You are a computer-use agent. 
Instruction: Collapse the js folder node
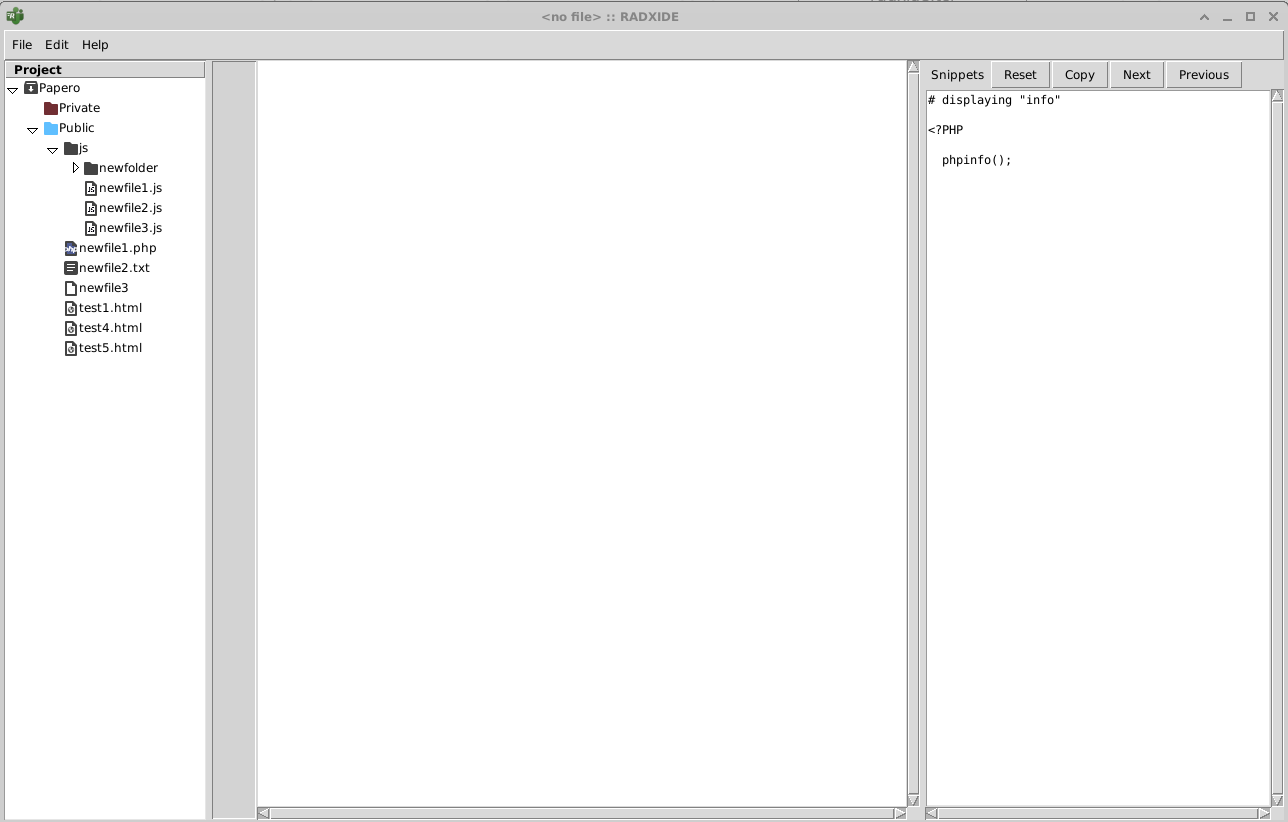coord(53,149)
